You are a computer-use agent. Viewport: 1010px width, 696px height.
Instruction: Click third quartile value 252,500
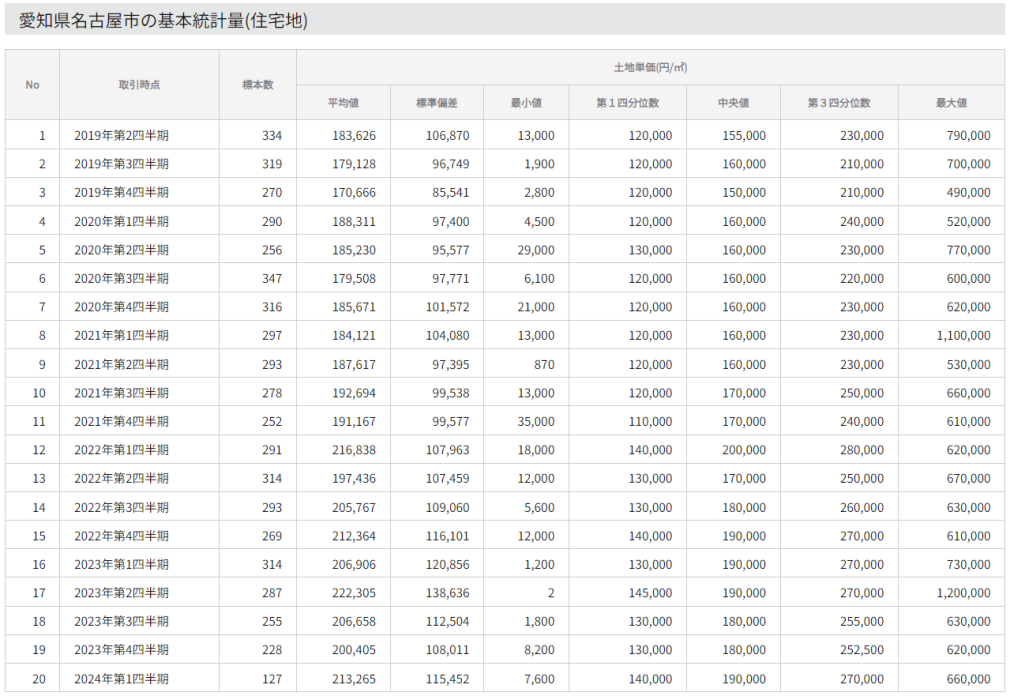(x=862, y=650)
